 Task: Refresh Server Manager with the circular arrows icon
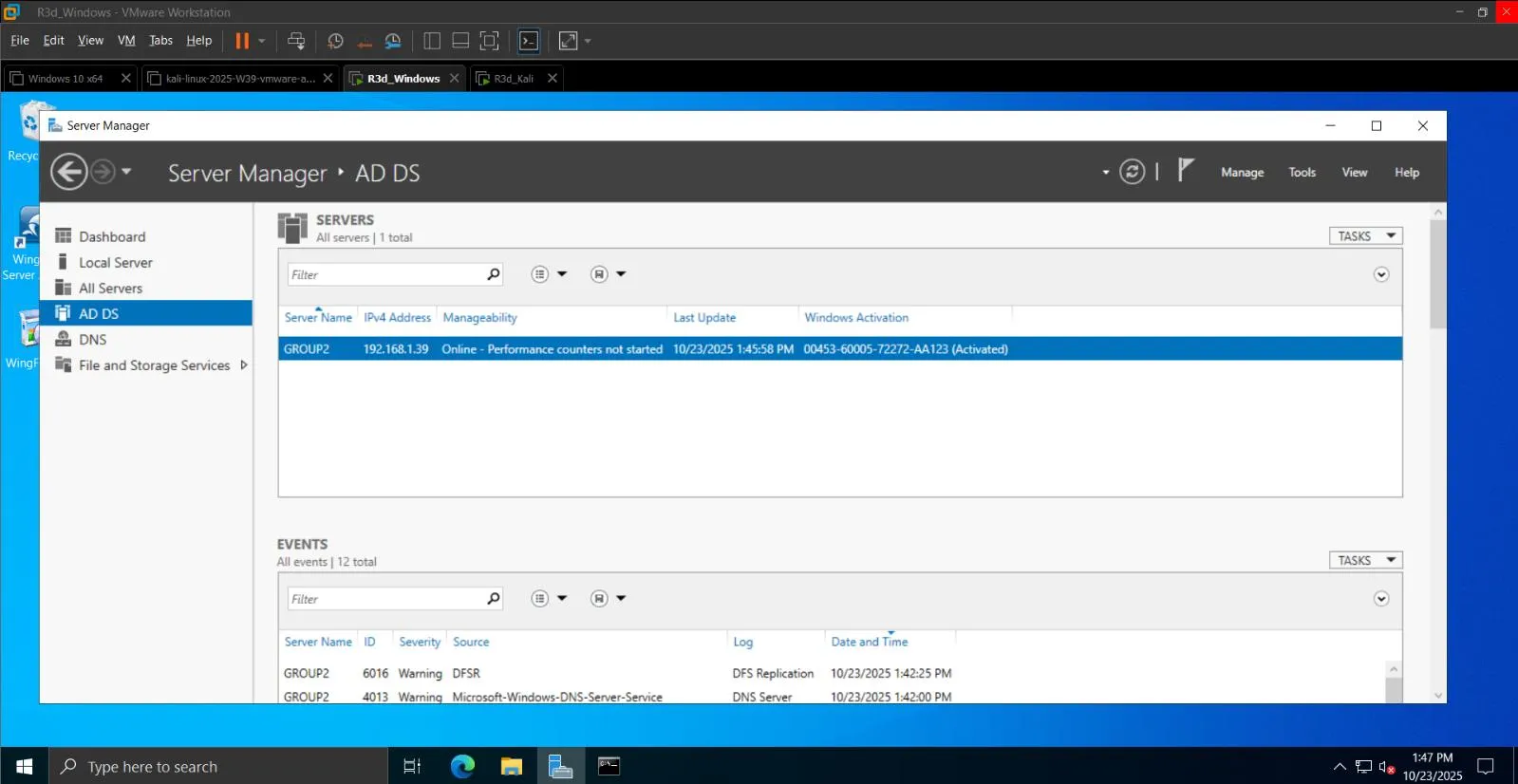[1132, 172]
